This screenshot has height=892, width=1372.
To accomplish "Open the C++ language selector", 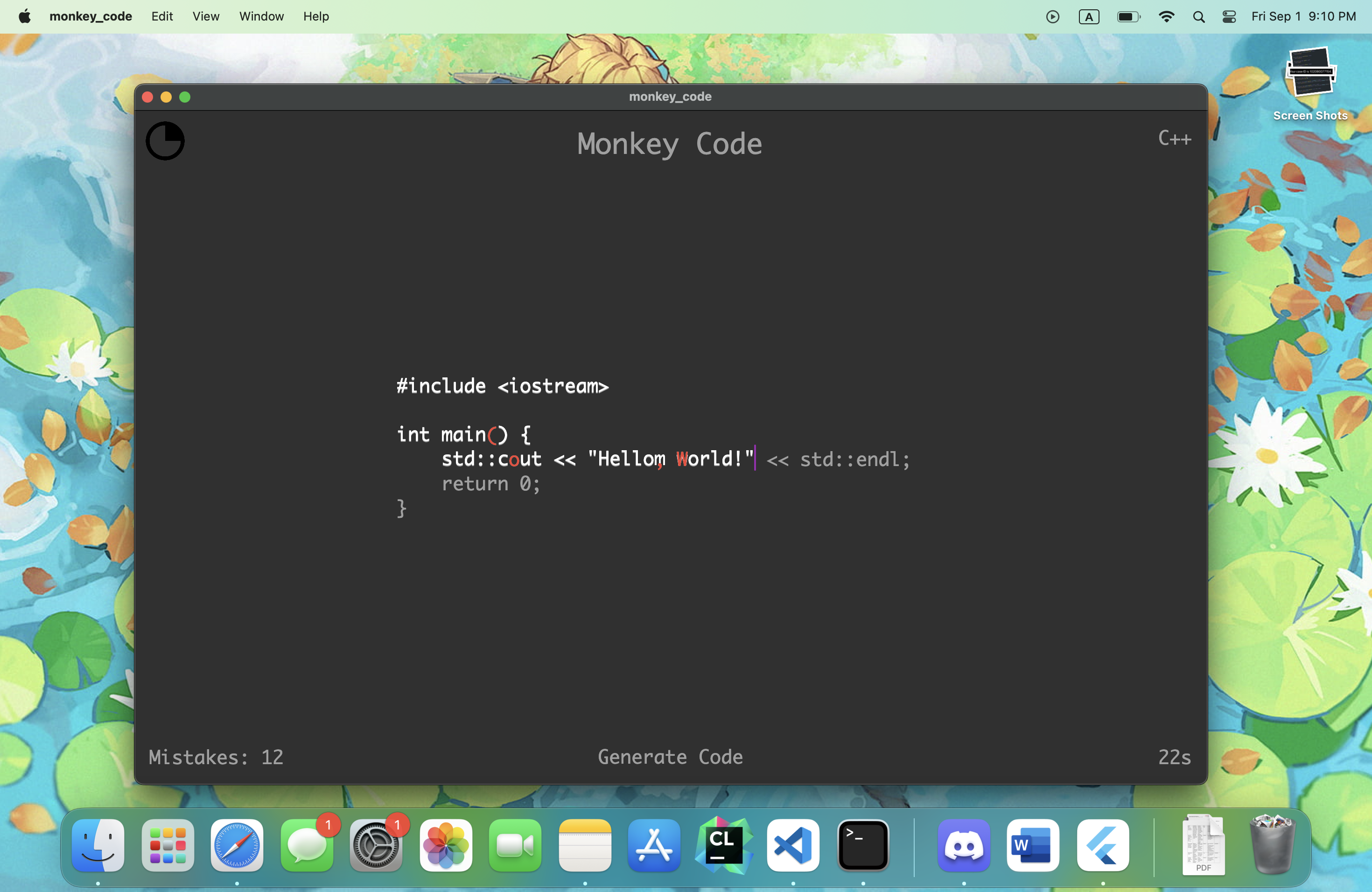I will point(1174,138).
